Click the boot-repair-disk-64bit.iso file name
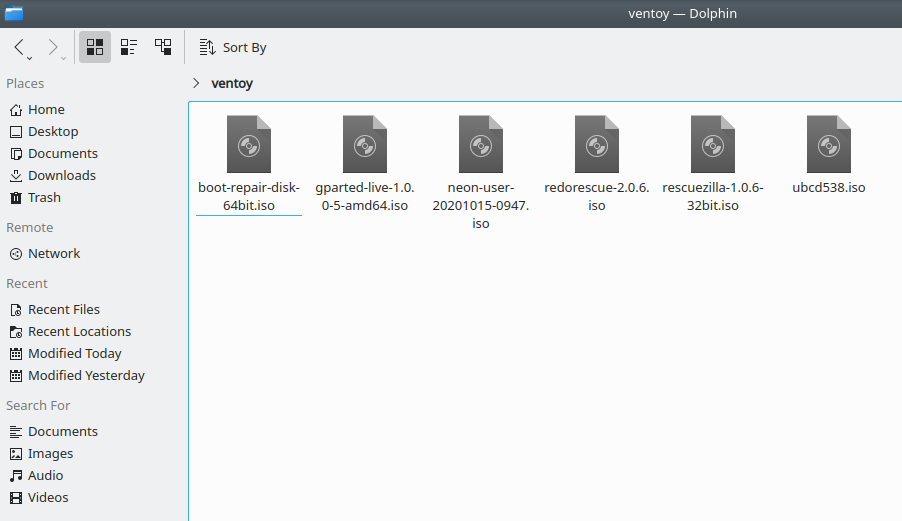The height and width of the screenshot is (521, 902). click(x=249, y=197)
